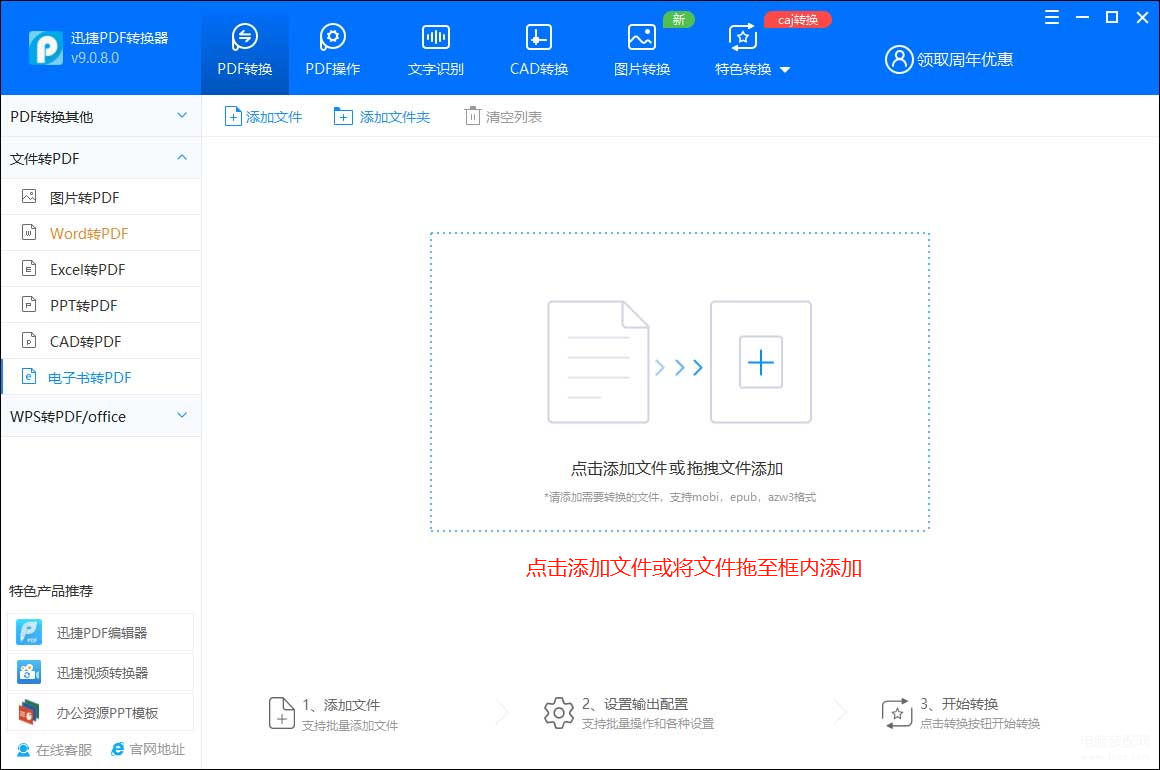Click the plus box to add files

click(x=761, y=362)
